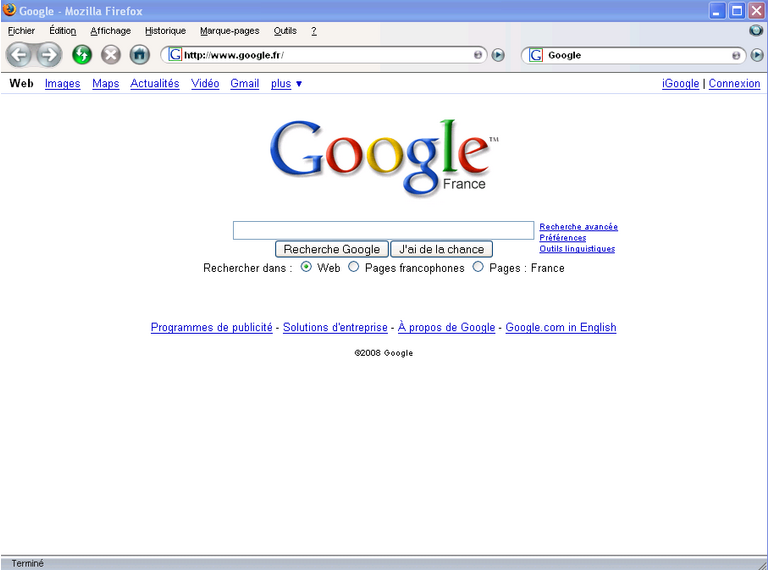Select the Pages : France radio button
The image size is (768, 570).
(x=478, y=267)
